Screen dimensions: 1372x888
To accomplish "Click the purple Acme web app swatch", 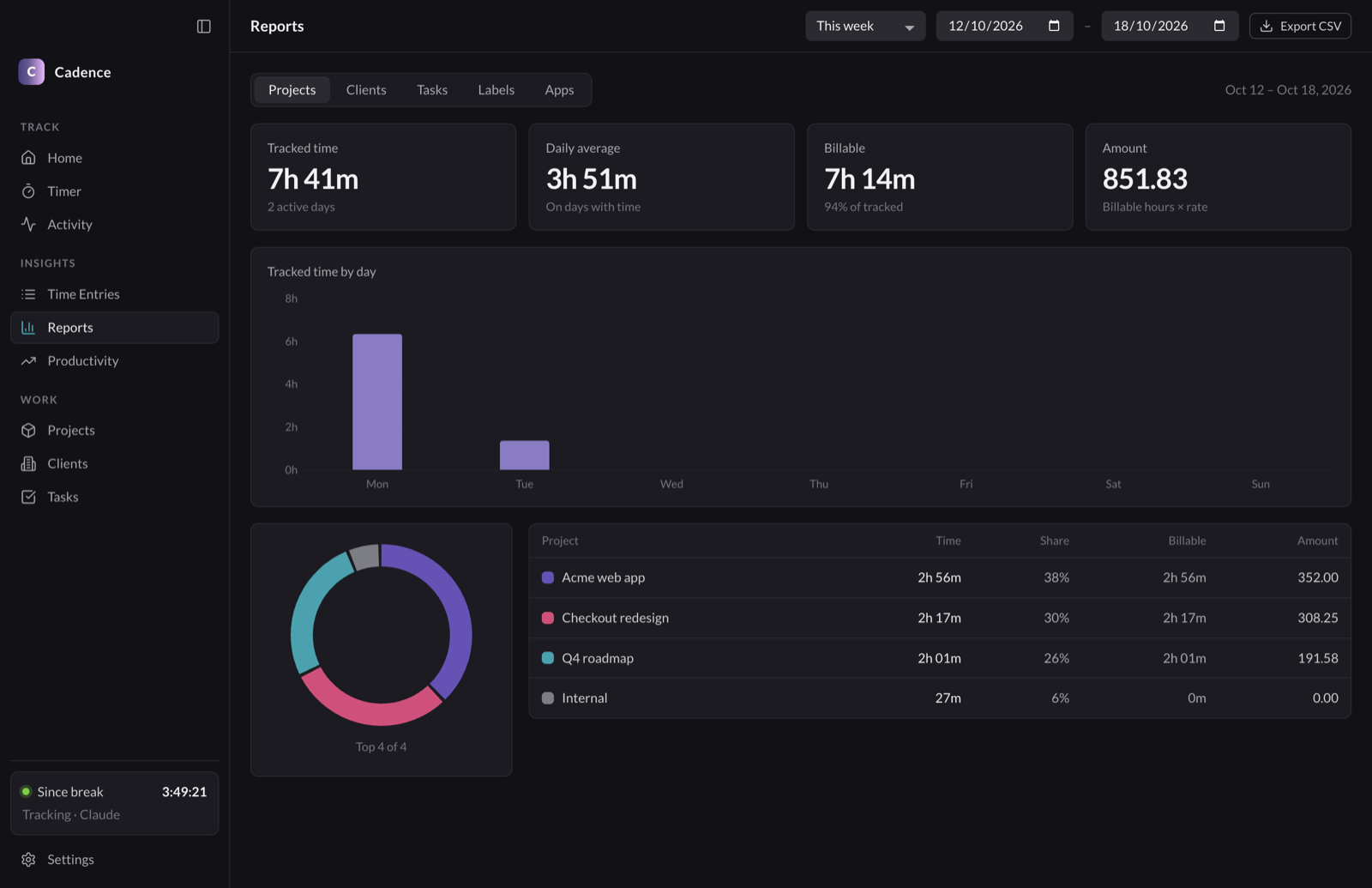I will pyautogui.click(x=548, y=577).
